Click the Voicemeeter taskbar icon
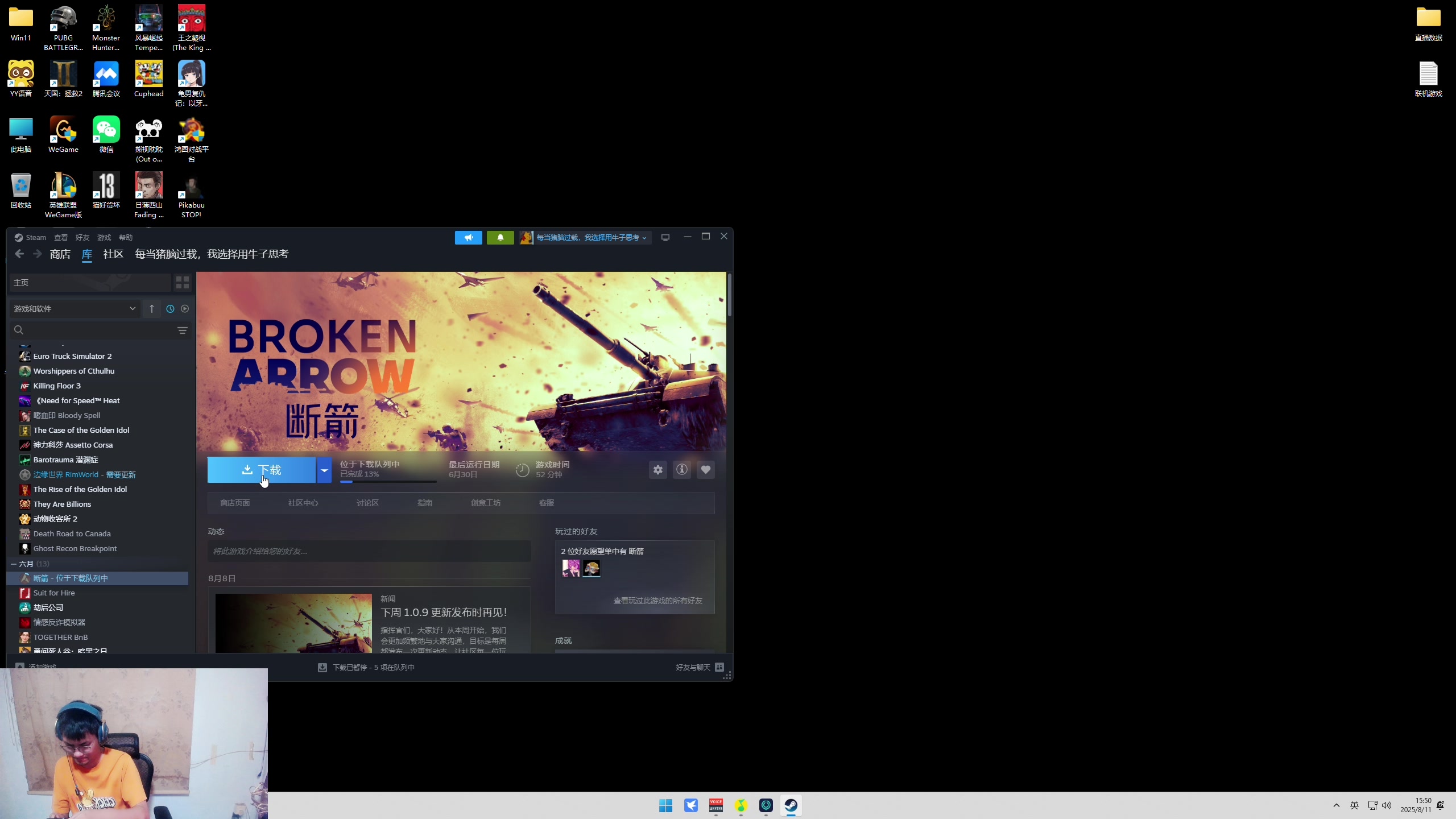The width and height of the screenshot is (1456, 819). pyautogui.click(x=715, y=805)
